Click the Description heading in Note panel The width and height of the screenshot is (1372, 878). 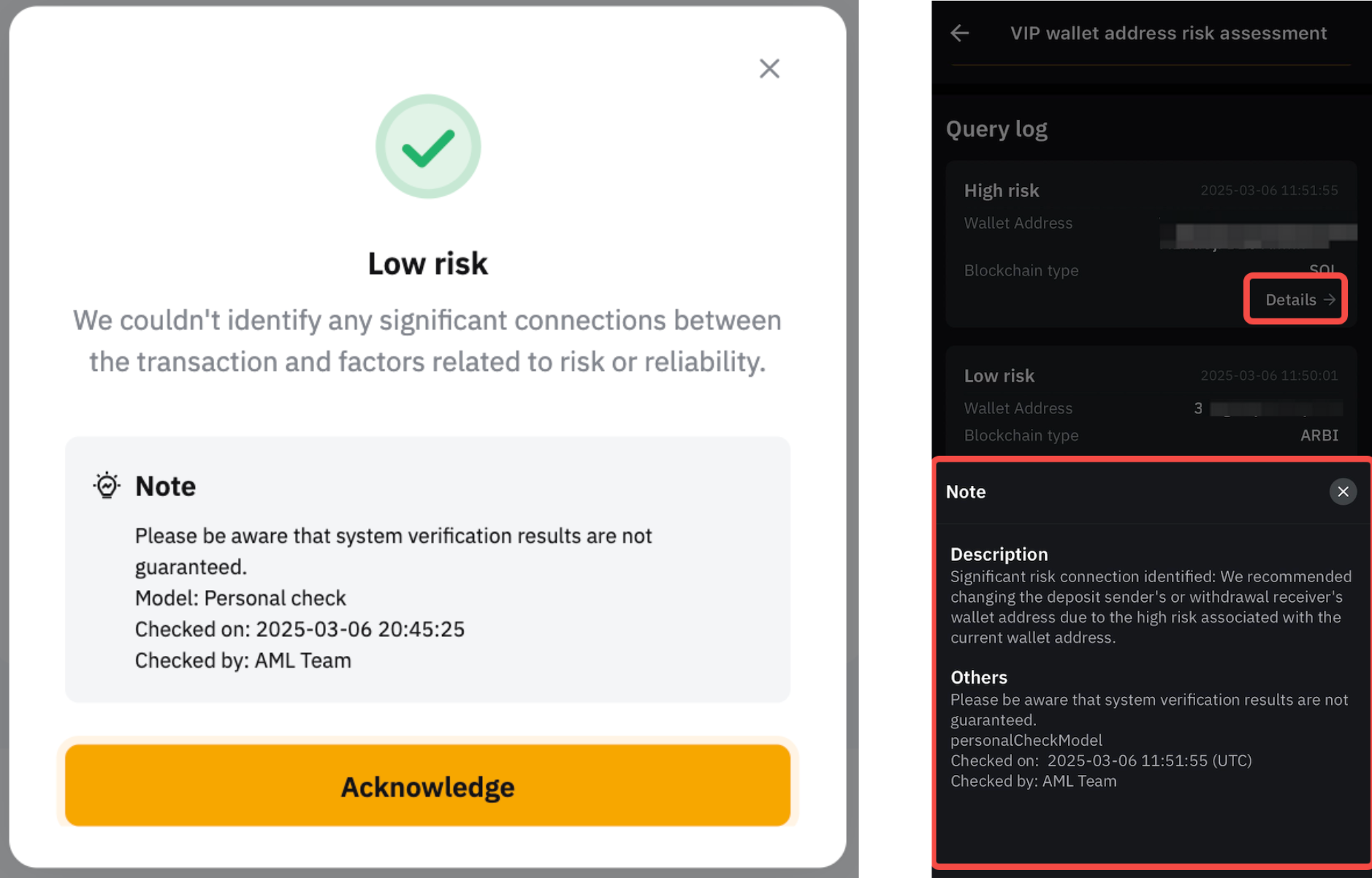[999, 554]
